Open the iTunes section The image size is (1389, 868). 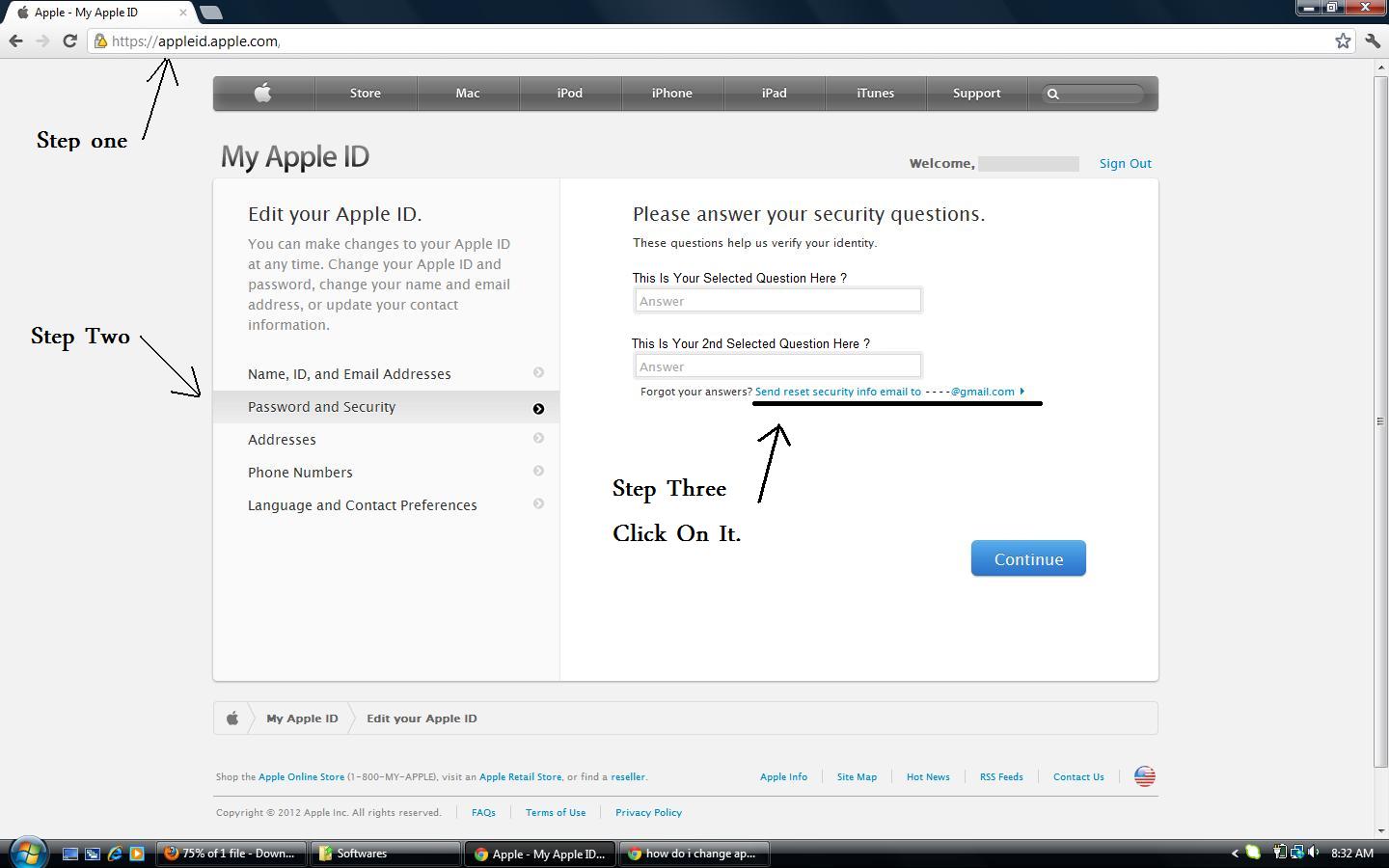pyautogui.click(x=876, y=94)
